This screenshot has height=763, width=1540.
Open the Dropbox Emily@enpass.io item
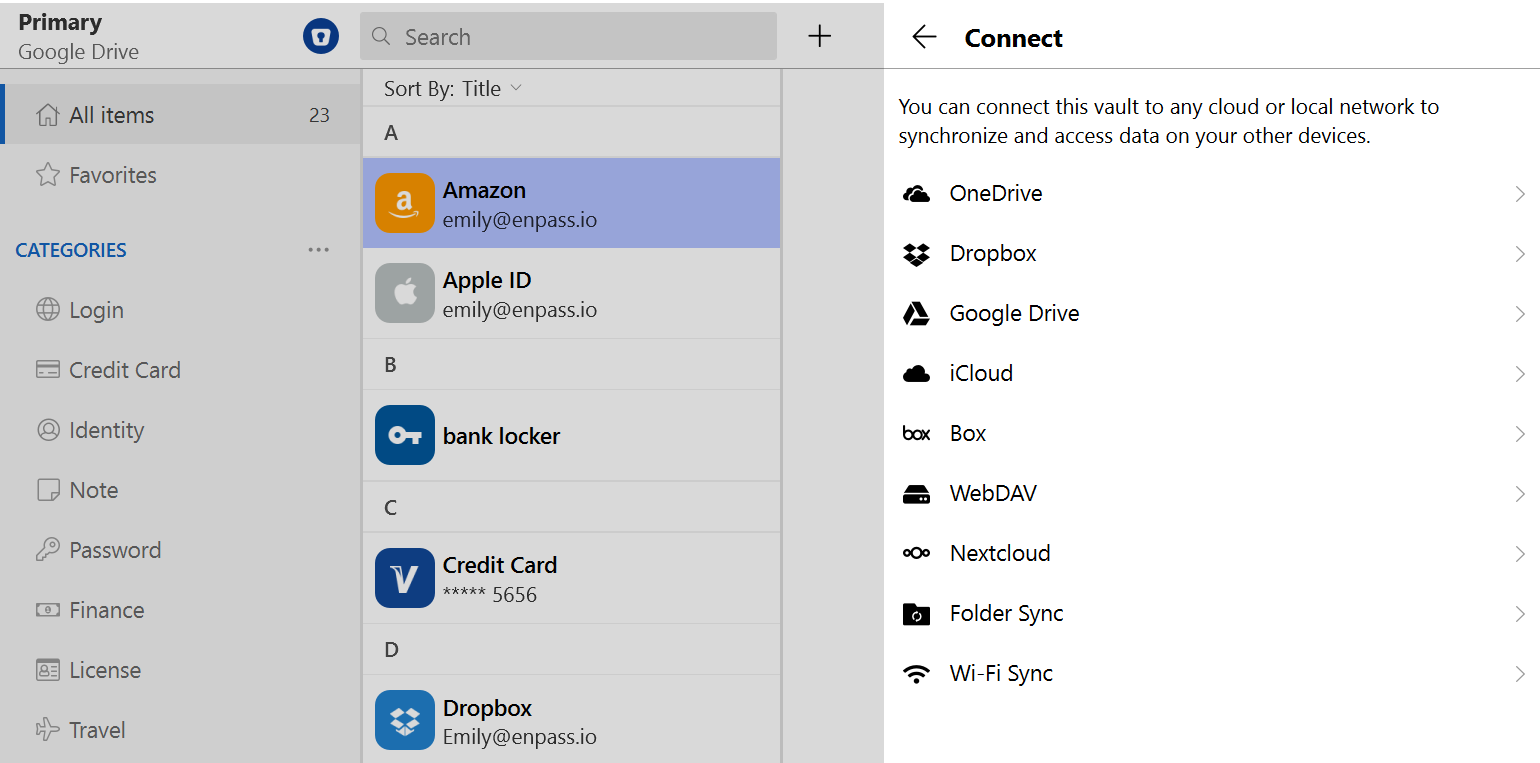pyautogui.click(x=571, y=720)
